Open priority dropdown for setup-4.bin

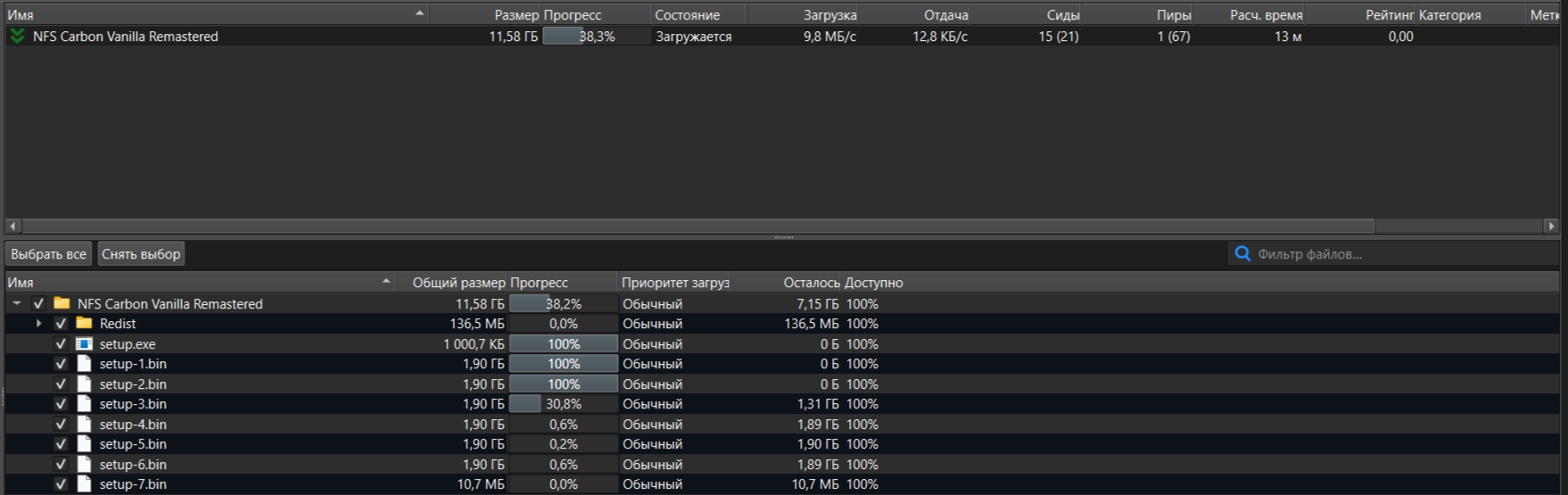[675, 424]
